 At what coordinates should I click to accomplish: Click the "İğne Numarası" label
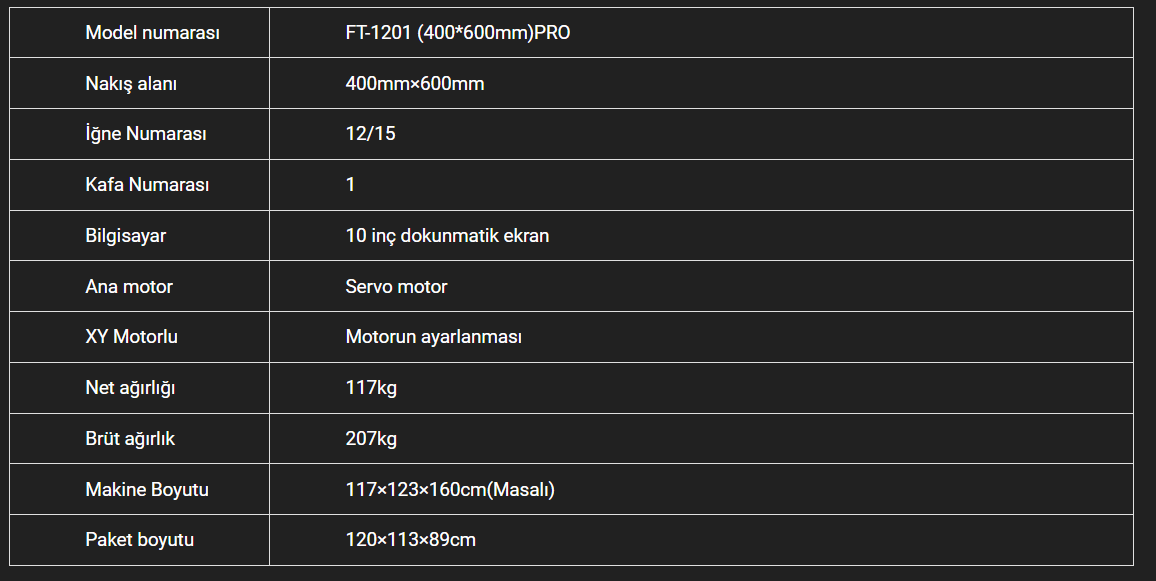pyautogui.click(x=146, y=134)
